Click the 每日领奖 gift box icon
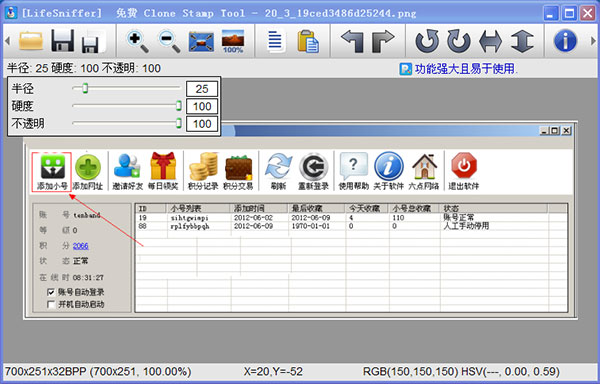 click(163, 172)
